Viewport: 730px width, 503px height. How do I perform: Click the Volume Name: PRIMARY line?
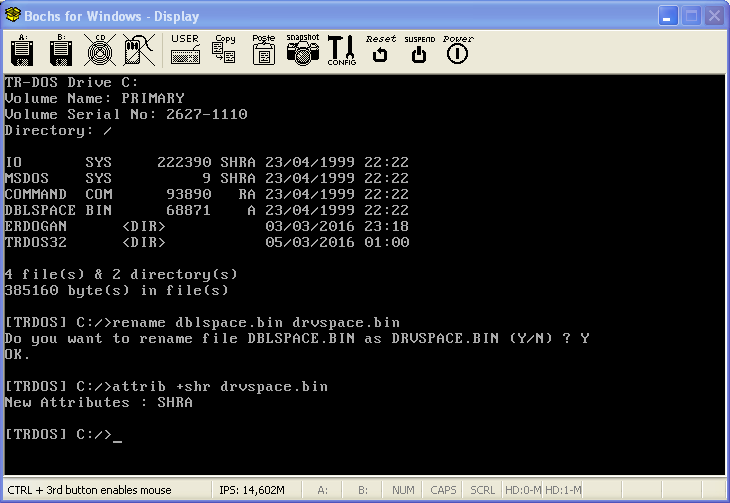click(x=95, y=98)
